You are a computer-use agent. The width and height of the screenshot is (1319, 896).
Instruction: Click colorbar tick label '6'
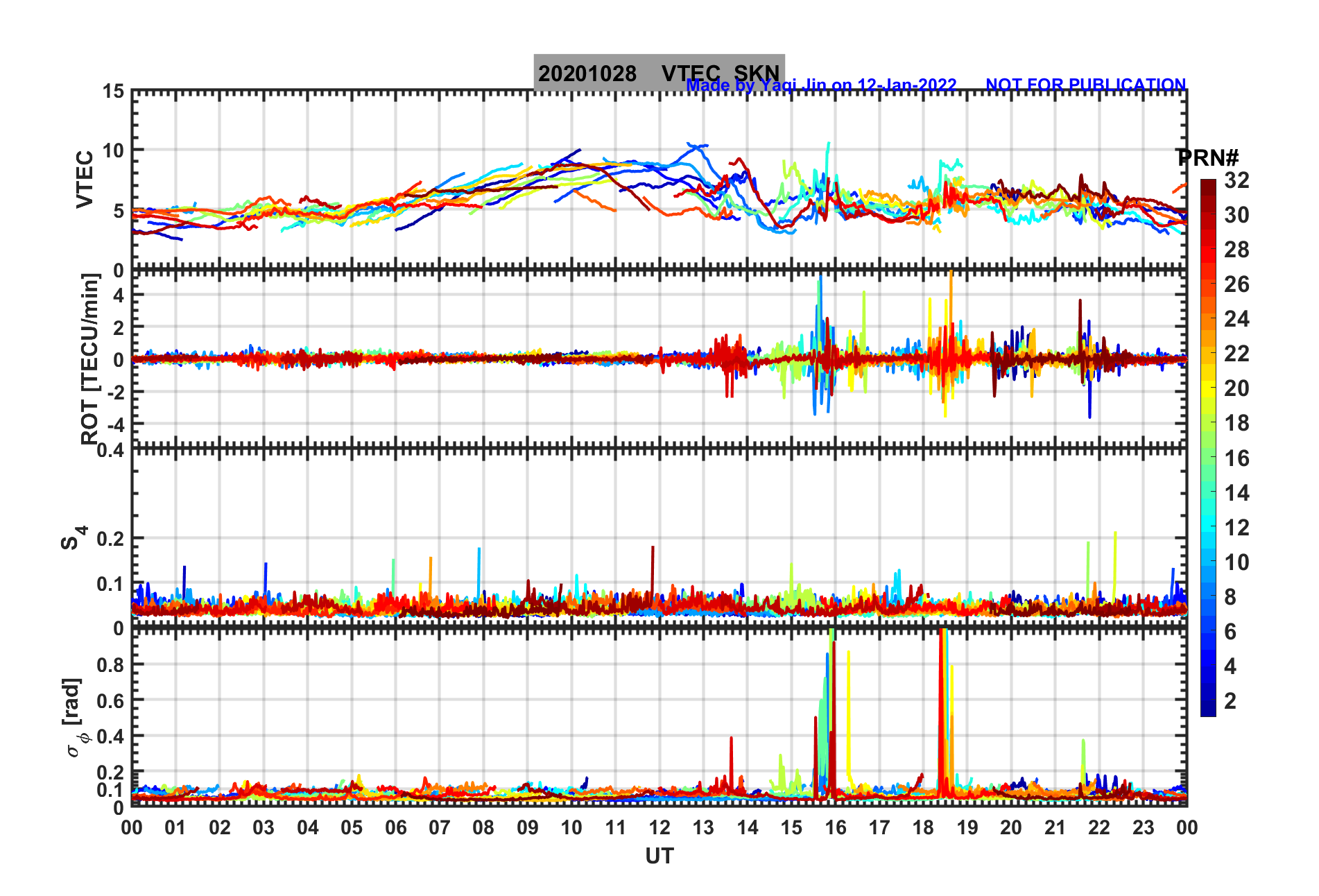tap(1230, 632)
